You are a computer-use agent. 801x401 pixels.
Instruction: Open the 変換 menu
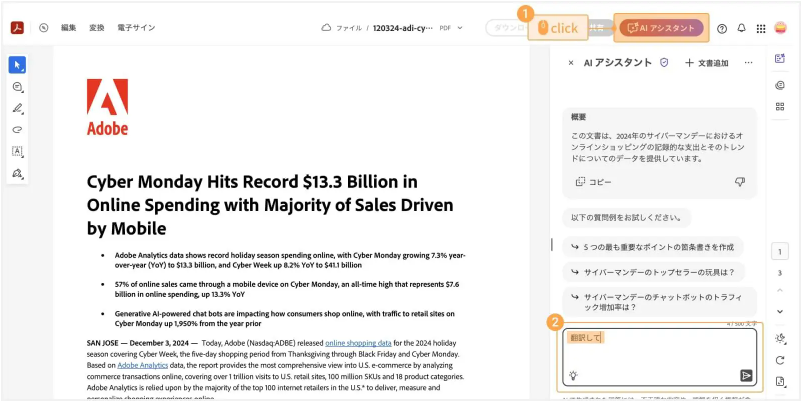coord(97,28)
